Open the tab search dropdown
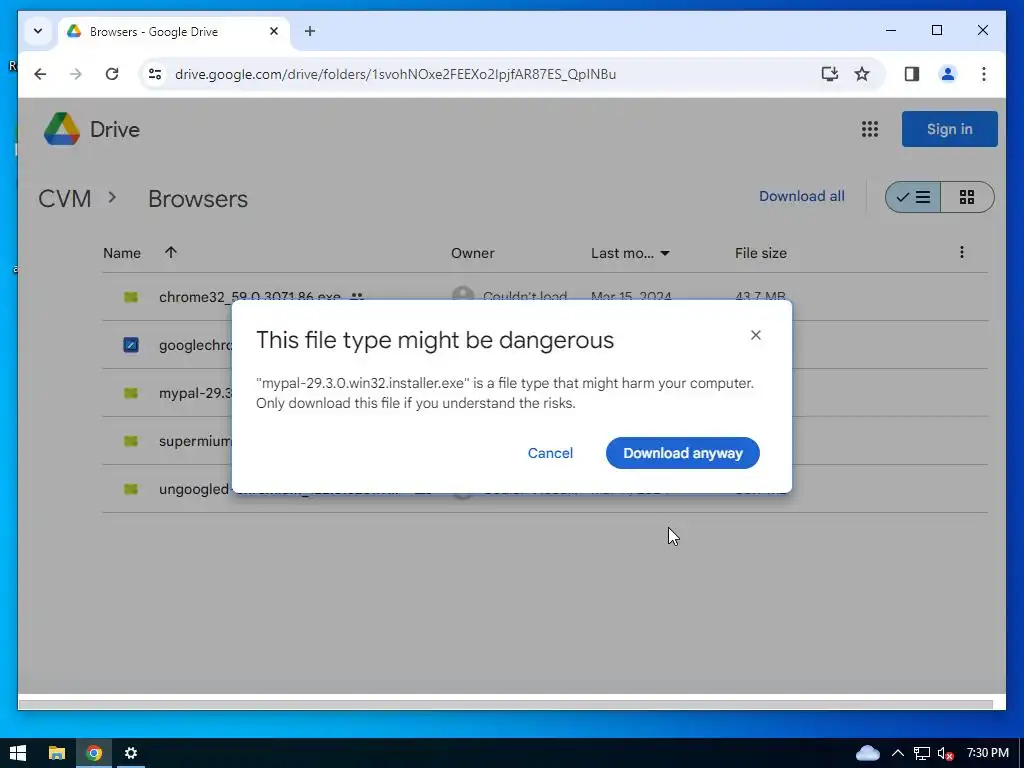The image size is (1024, 768). point(38,31)
